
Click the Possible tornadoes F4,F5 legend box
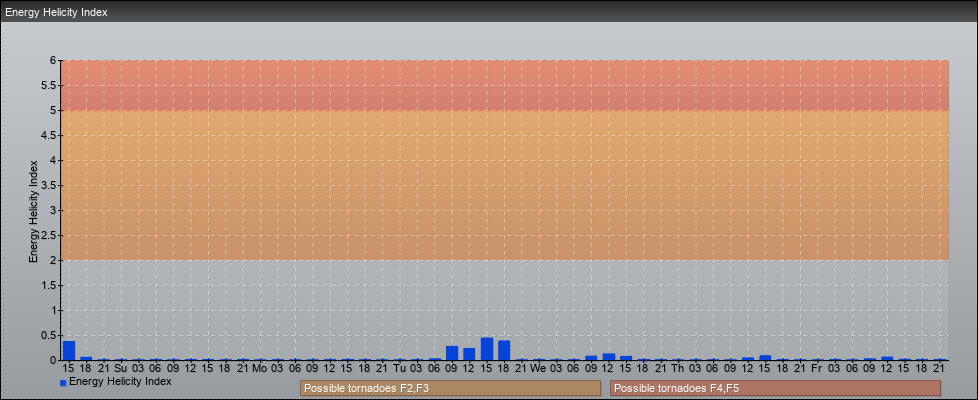pyautogui.click(x=775, y=388)
